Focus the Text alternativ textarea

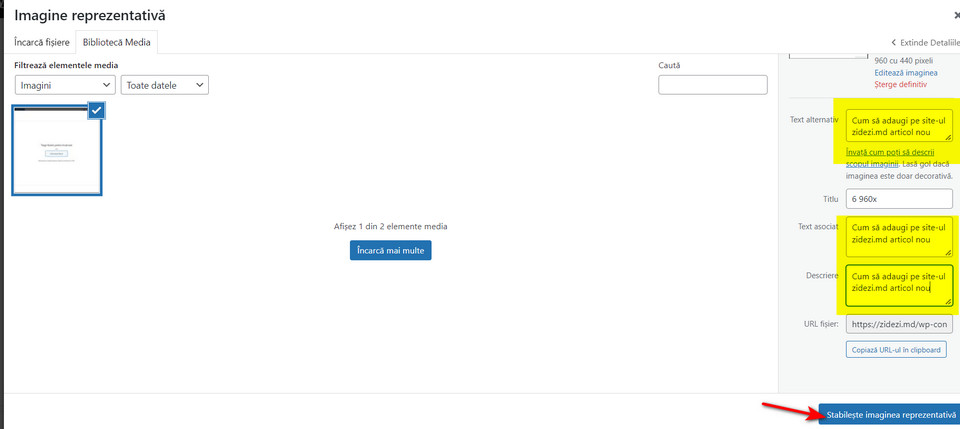pos(898,126)
